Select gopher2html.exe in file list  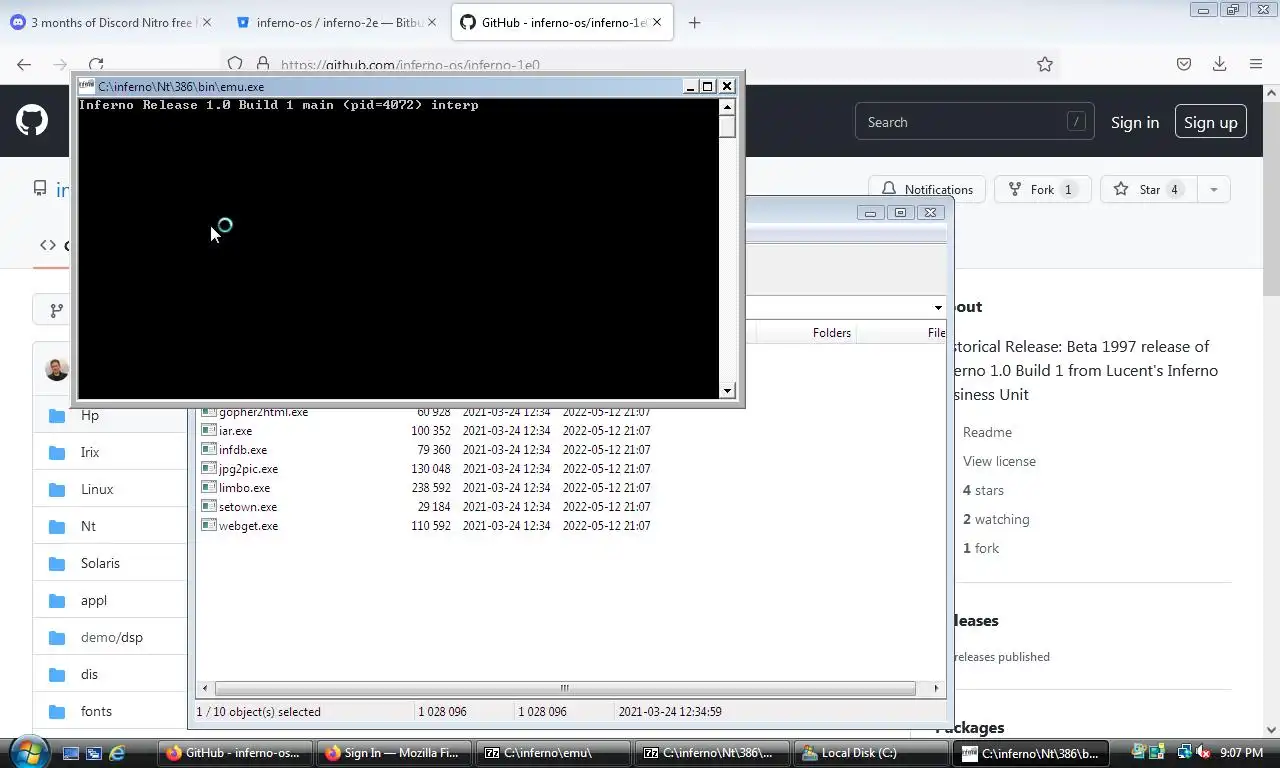263,412
